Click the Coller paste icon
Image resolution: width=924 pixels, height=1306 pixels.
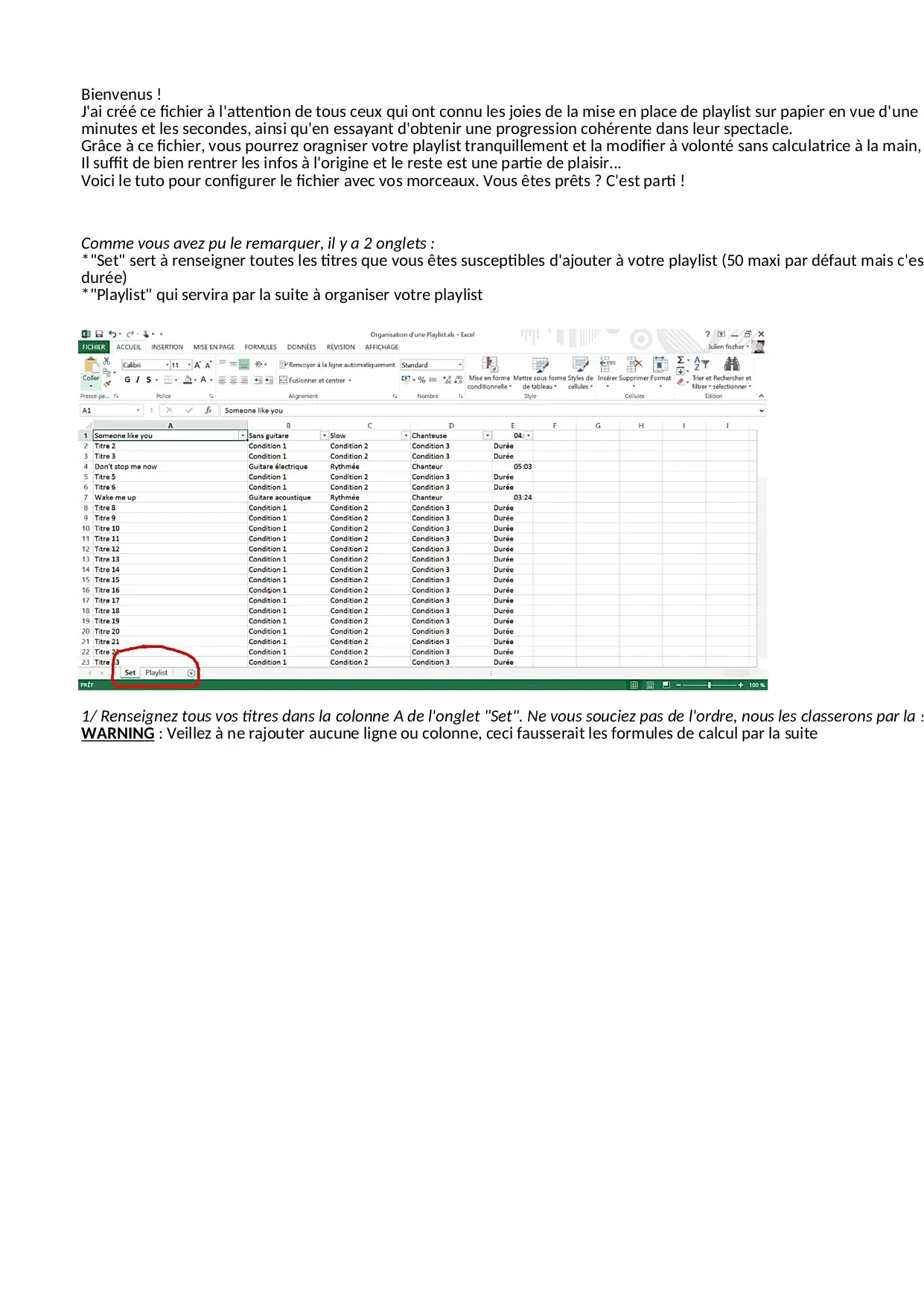click(x=91, y=367)
